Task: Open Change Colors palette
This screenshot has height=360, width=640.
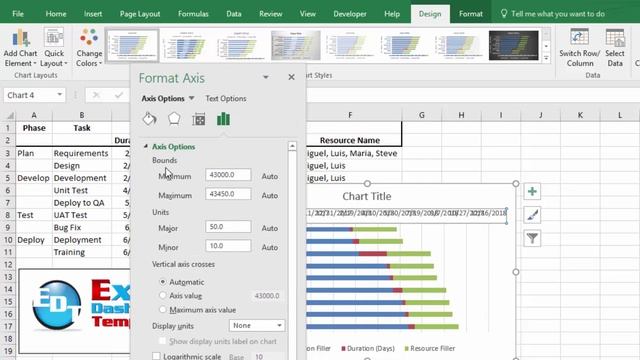Action: pyautogui.click(x=89, y=48)
